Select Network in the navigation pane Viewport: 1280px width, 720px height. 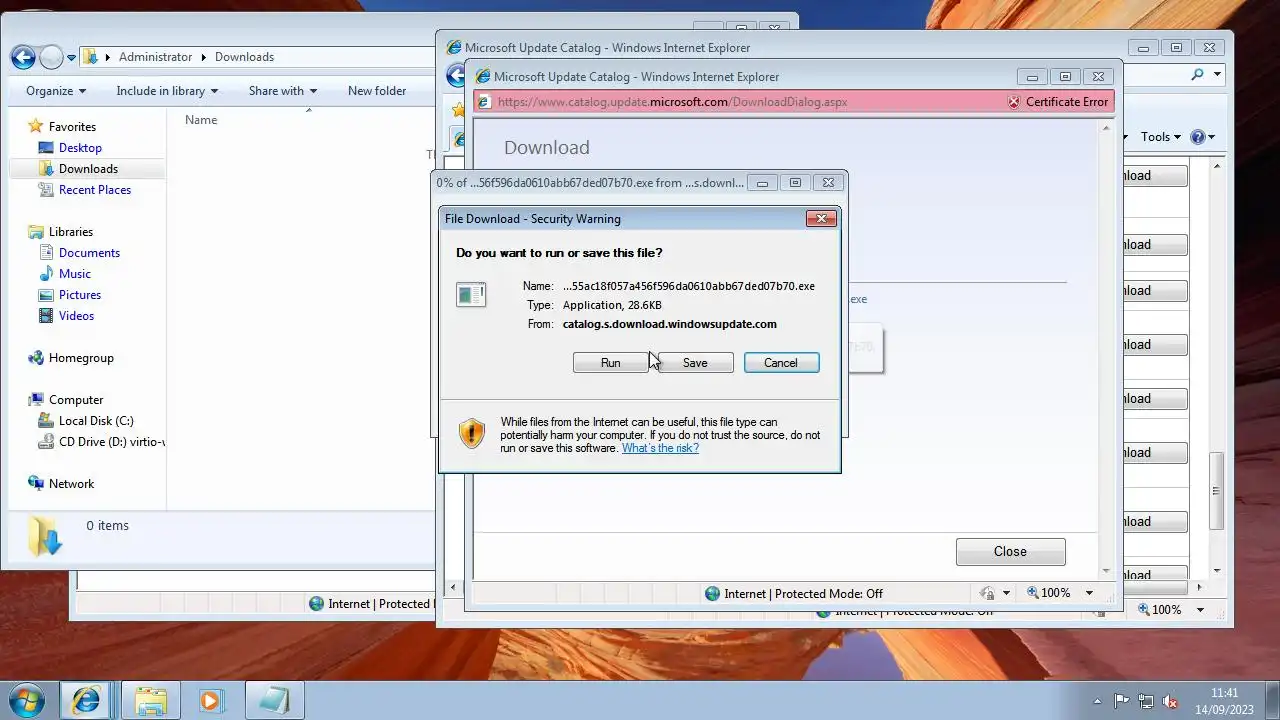point(71,484)
